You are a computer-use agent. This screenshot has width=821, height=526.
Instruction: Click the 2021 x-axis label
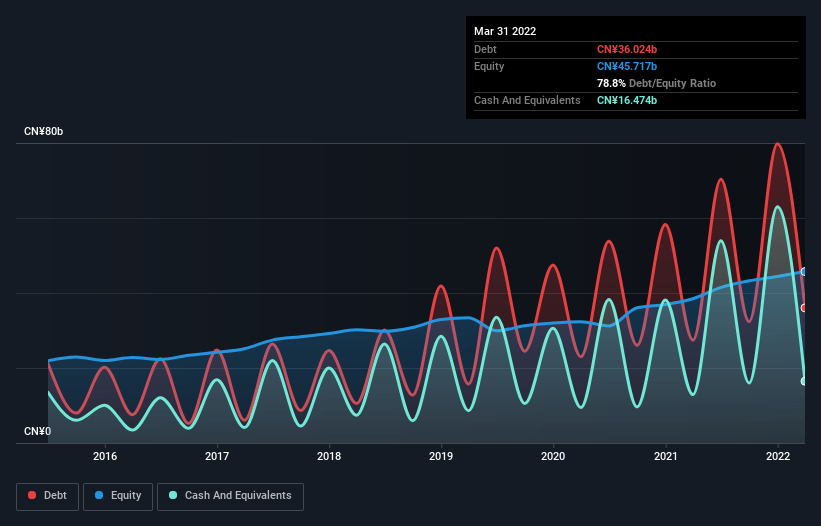[665, 456]
